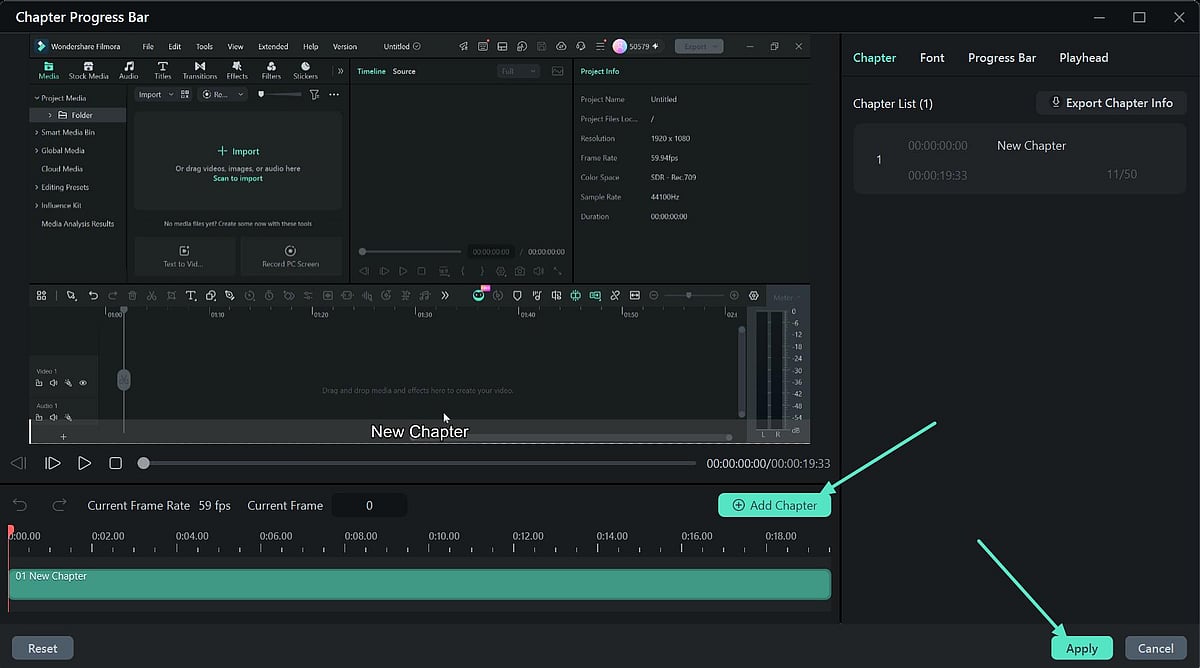Click chapter start time 00:00:00:00
The width and height of the screenshot is (1200, 668).
point(937,146)
